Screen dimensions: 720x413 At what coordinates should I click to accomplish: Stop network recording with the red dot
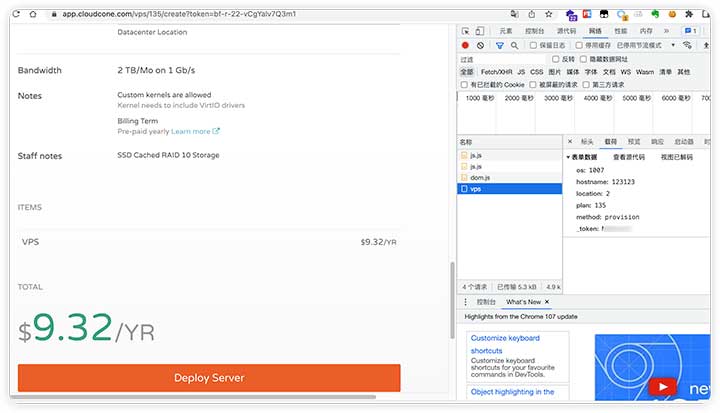(x=465, y=45)
